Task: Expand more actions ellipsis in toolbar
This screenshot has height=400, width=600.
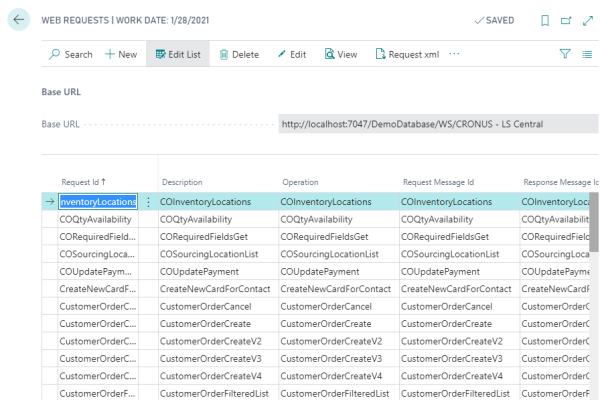Action: [454, 54]
